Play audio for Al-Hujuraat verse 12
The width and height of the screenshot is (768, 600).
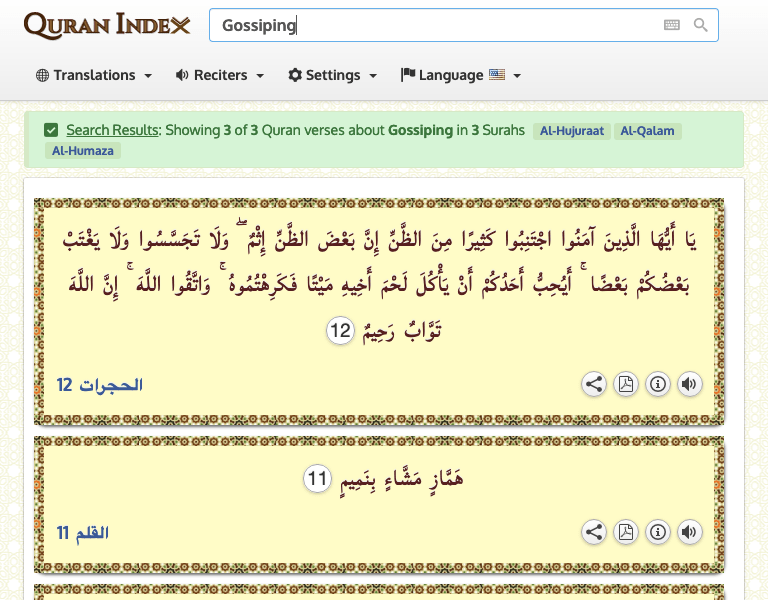(x=690, y=384)
